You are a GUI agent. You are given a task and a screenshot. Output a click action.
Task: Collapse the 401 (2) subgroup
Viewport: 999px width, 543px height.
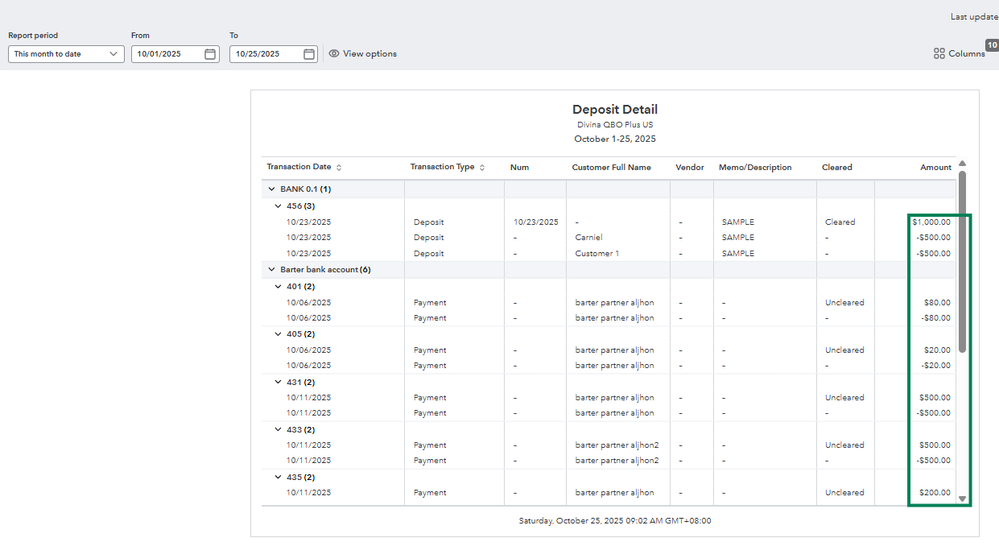pyautogui.click(x=279, y=286)
